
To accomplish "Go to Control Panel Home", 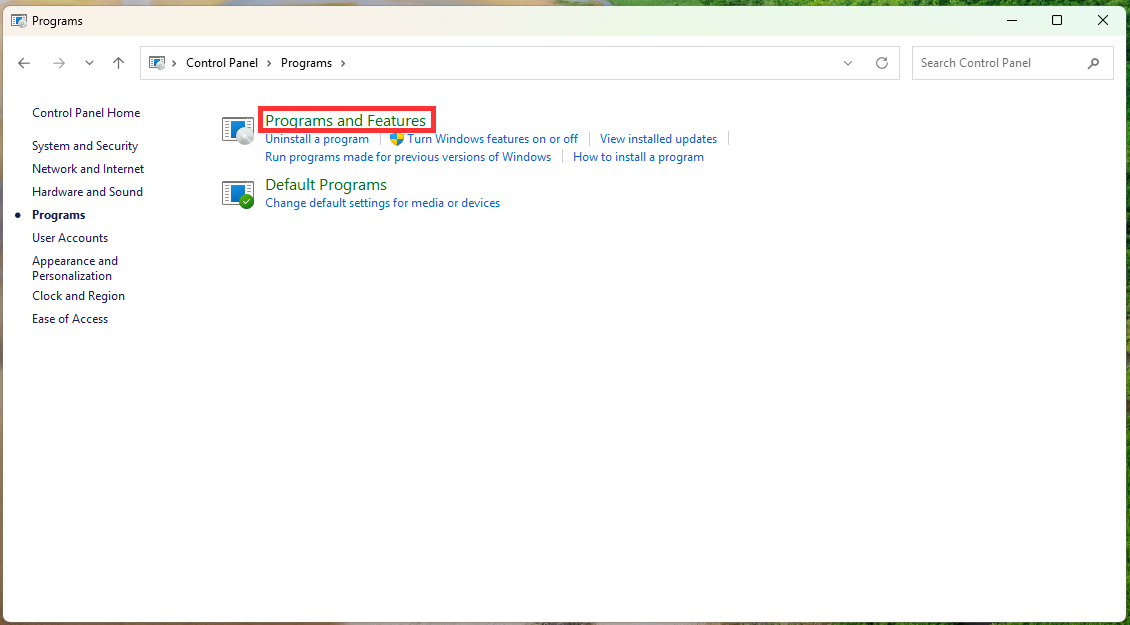I will [x=86, y=113].
